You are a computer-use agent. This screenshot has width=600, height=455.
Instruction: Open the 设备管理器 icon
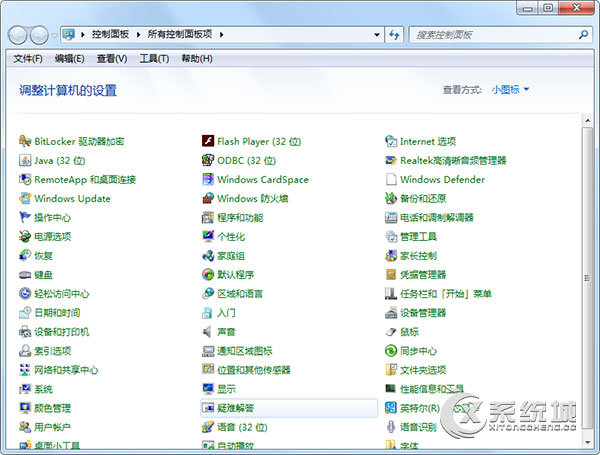point(391,313)
